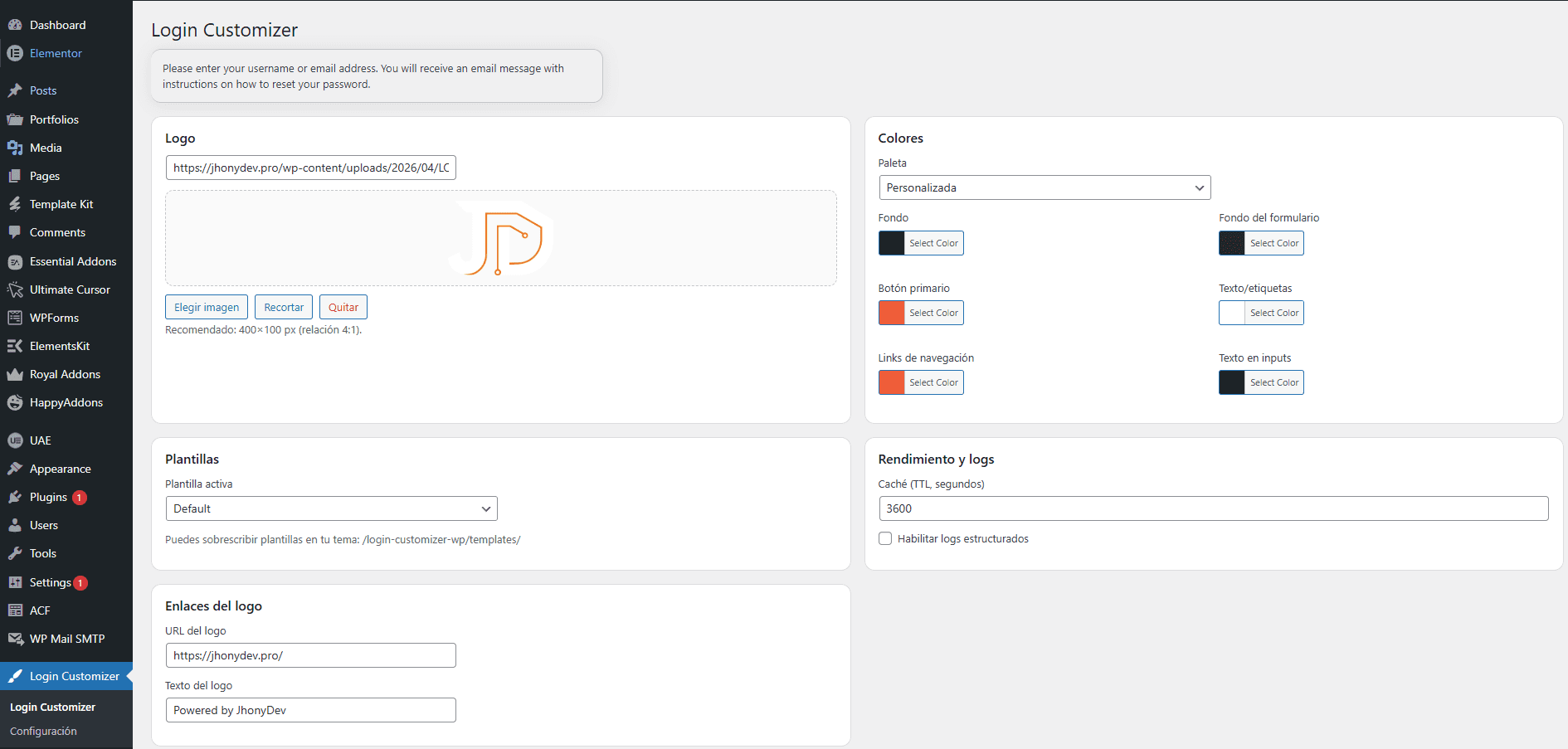Image resolution: width=1568 pixels, height=749 pixels.
Task: Click the WP Mail SMTP envelope icon
Action: [15, 639]
